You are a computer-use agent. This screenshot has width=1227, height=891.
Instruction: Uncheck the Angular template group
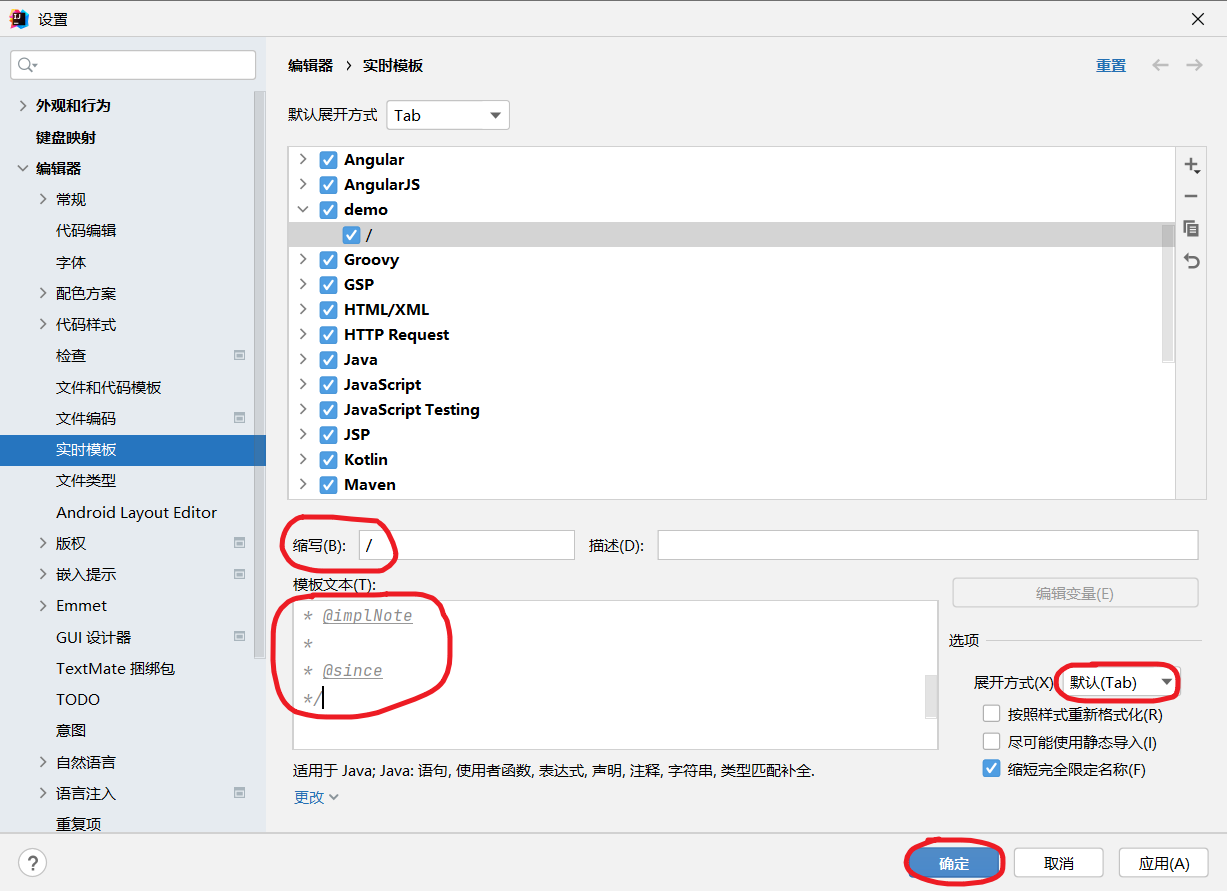328,160
